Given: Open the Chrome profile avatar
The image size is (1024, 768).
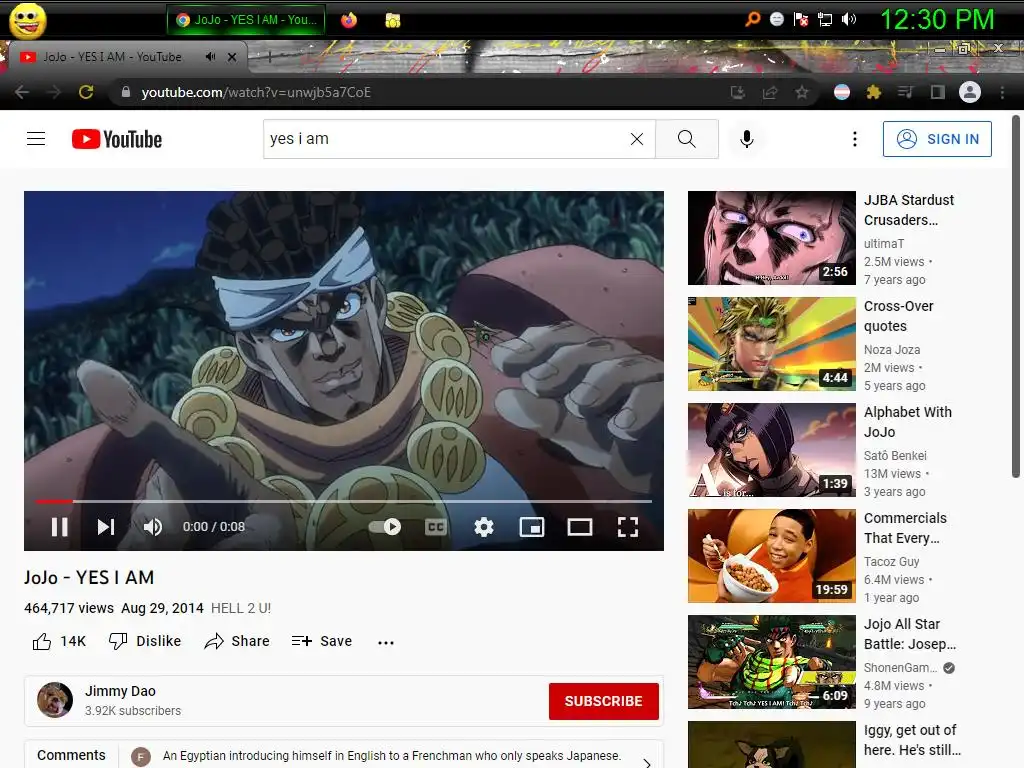Looking at the screenshot, I should pyautogui.click(x=969, y=92).
